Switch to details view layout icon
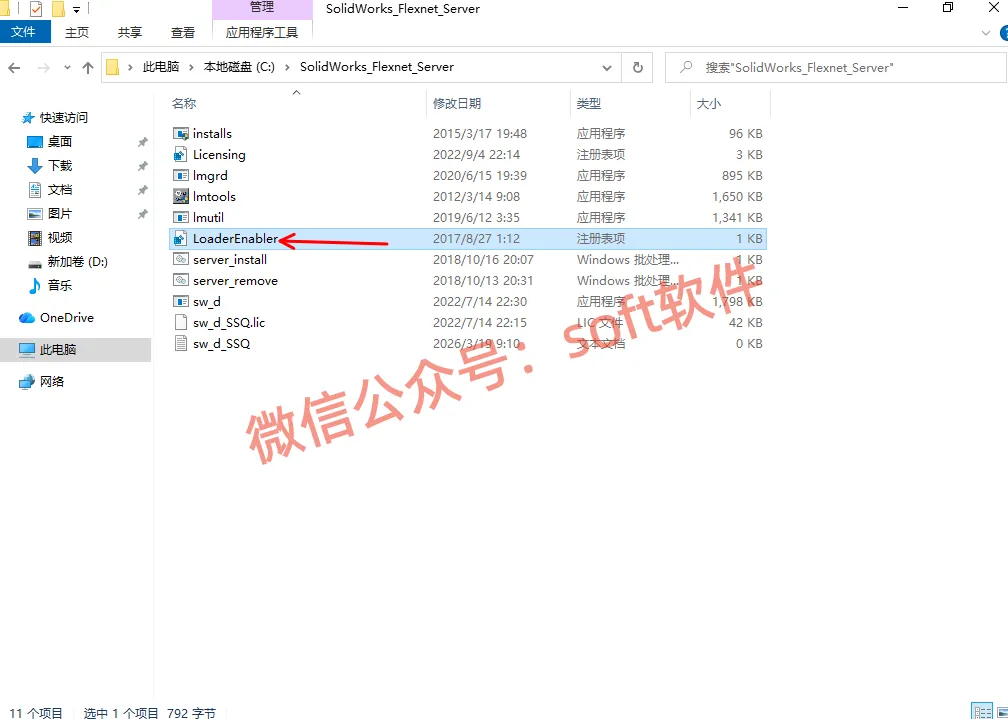Screen dimensions: 1008x719 click(x=982, y=711)
